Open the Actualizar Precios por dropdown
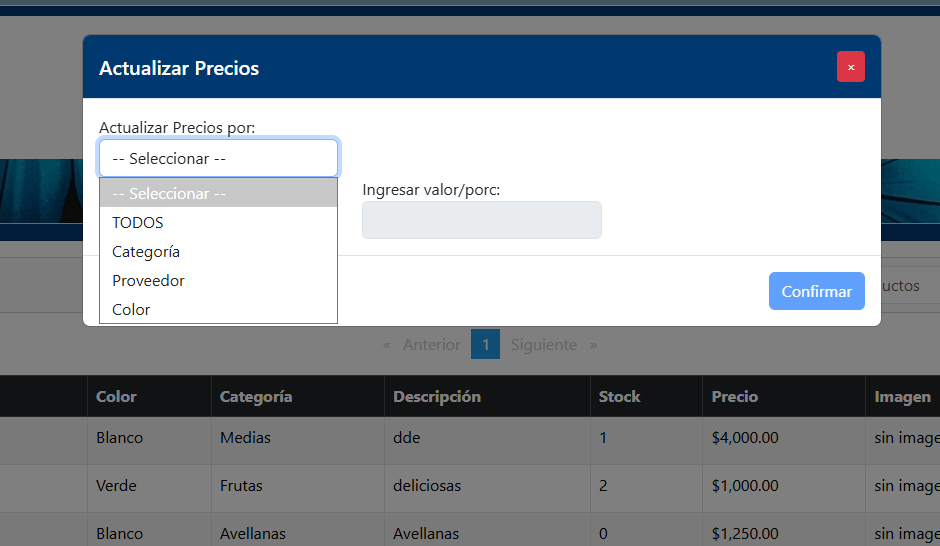940x546 pixels. pos(218,158)
